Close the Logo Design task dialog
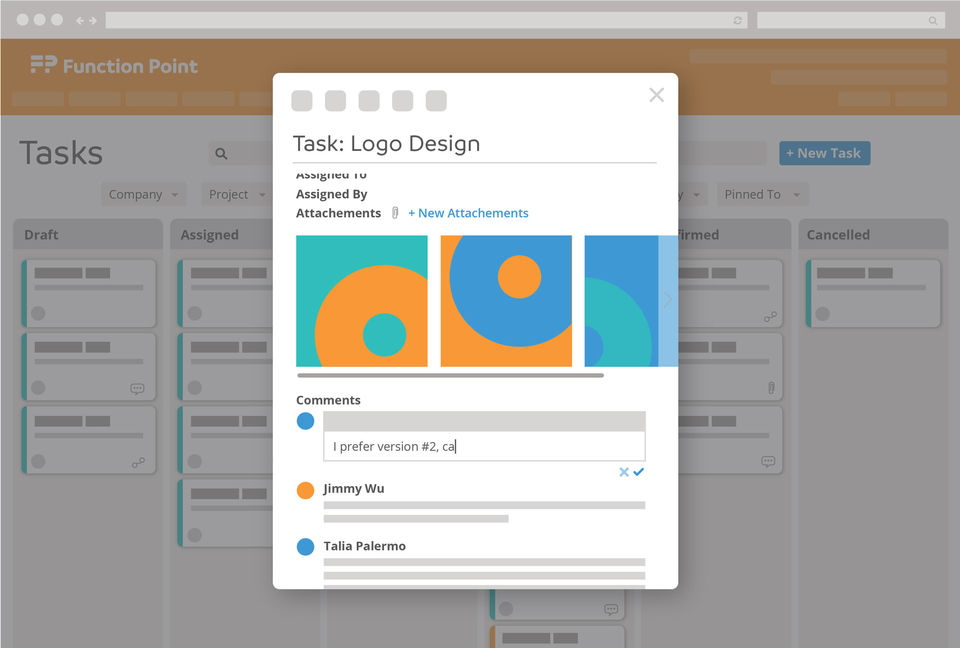Screen dimensions: 960x648 tap(656, 95)
